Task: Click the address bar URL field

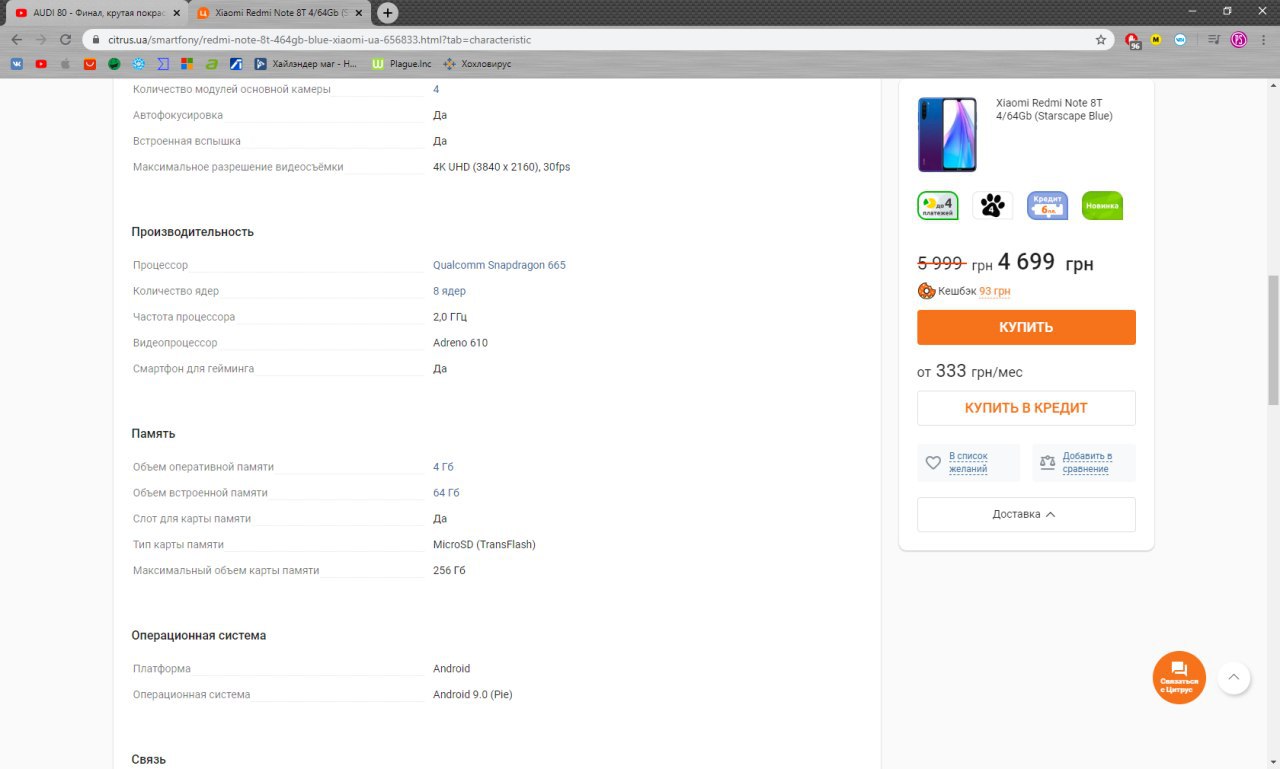Action: (600, 40)
